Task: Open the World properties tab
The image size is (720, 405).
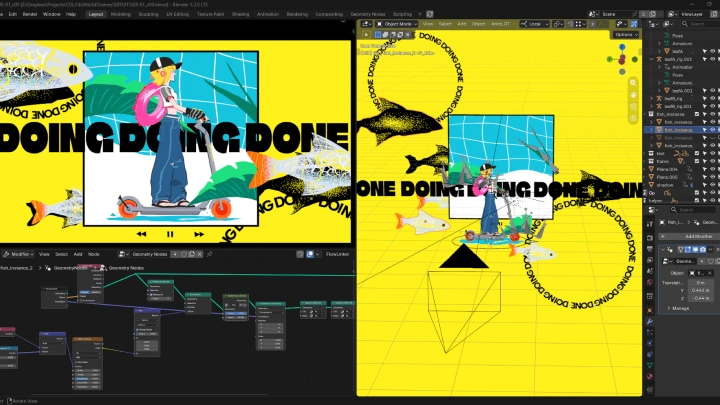Action: coord(650,282)
